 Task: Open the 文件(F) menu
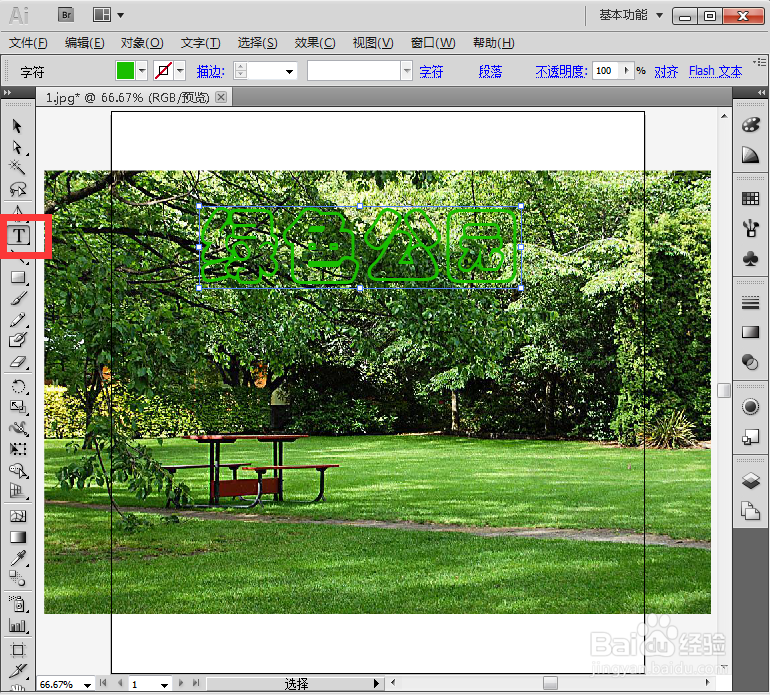(x=28, y=43)
